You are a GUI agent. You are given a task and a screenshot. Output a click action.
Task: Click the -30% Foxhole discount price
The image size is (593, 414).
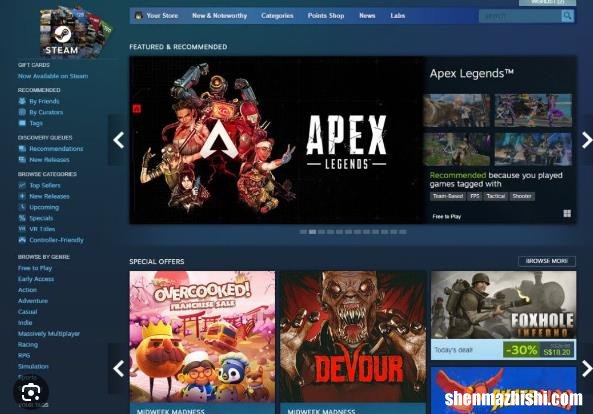pos(539,349)
